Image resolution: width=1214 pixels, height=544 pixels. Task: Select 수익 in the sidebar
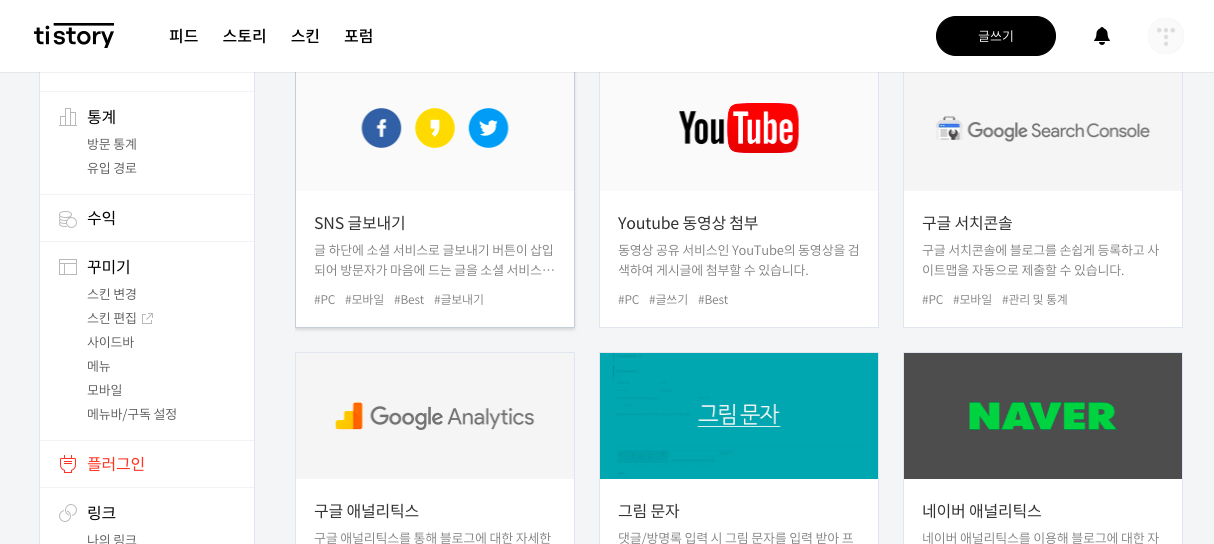click(102, 218)
